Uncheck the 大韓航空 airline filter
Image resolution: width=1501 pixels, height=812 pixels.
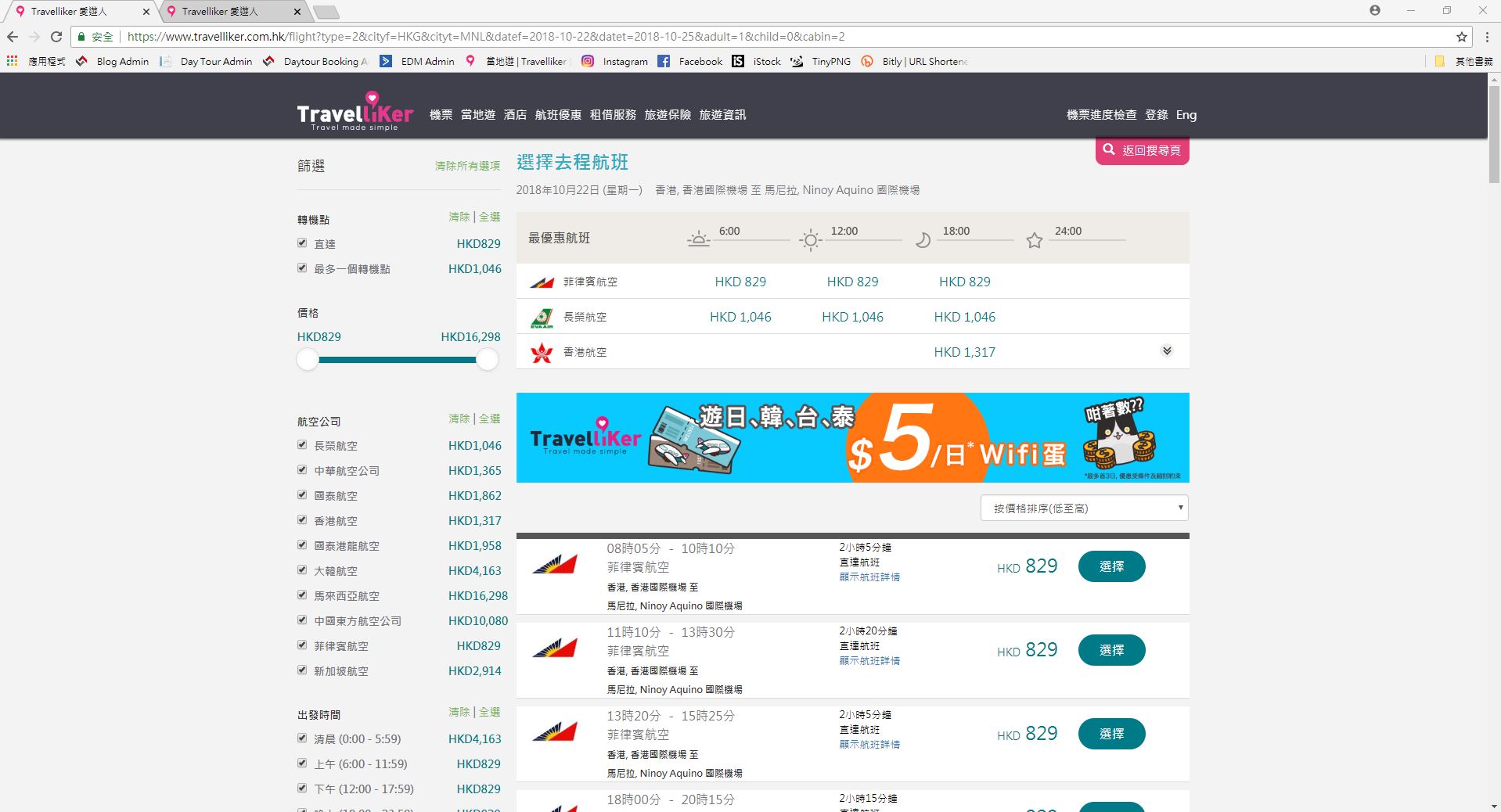coord(302,570)
